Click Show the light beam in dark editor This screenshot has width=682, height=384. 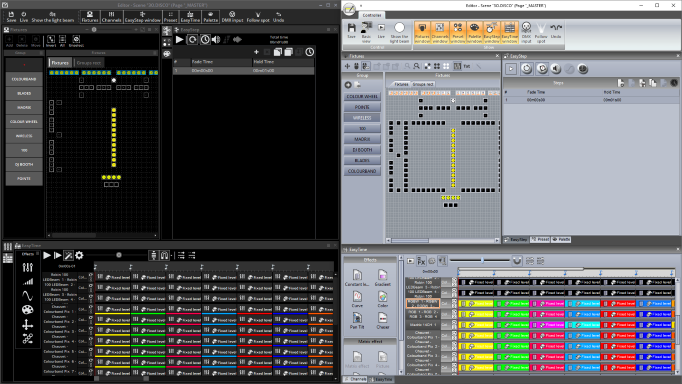click(53, 17)
